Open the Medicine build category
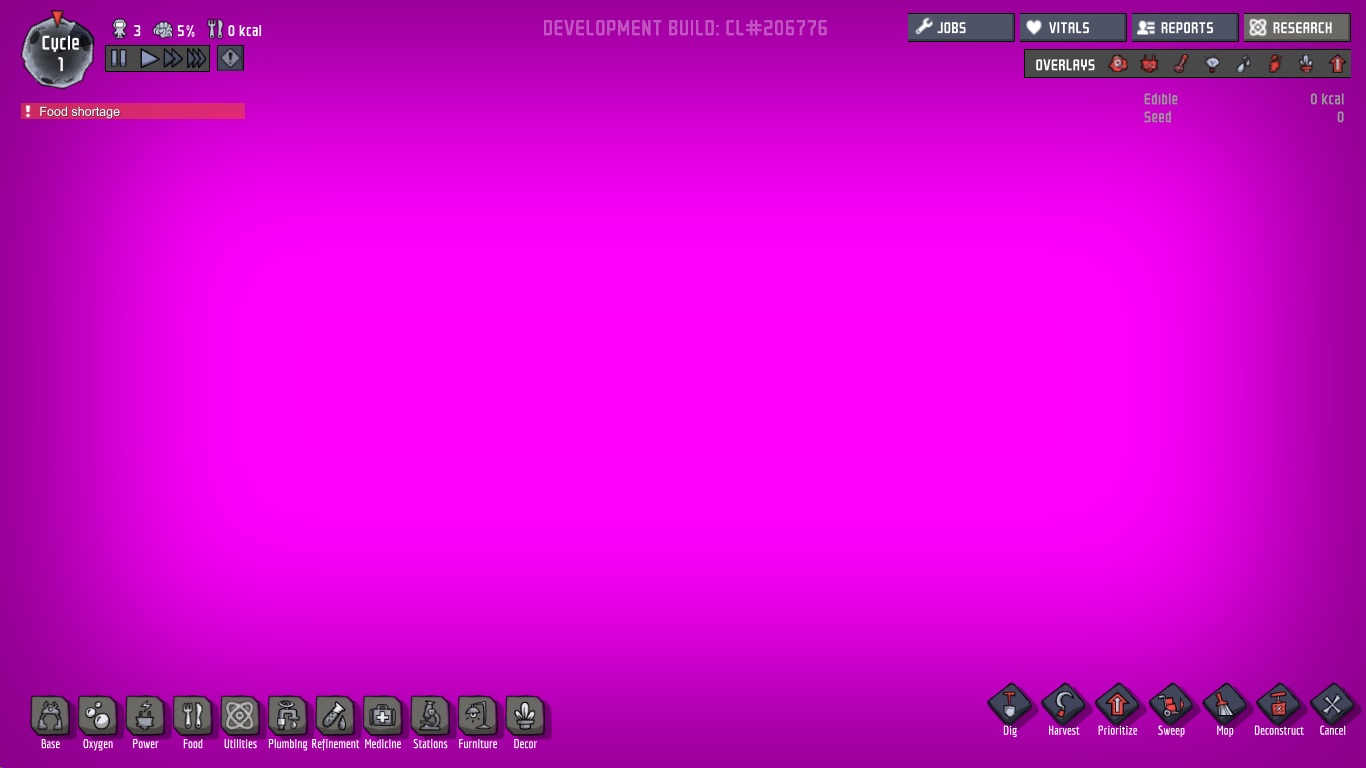 point(383,716)
